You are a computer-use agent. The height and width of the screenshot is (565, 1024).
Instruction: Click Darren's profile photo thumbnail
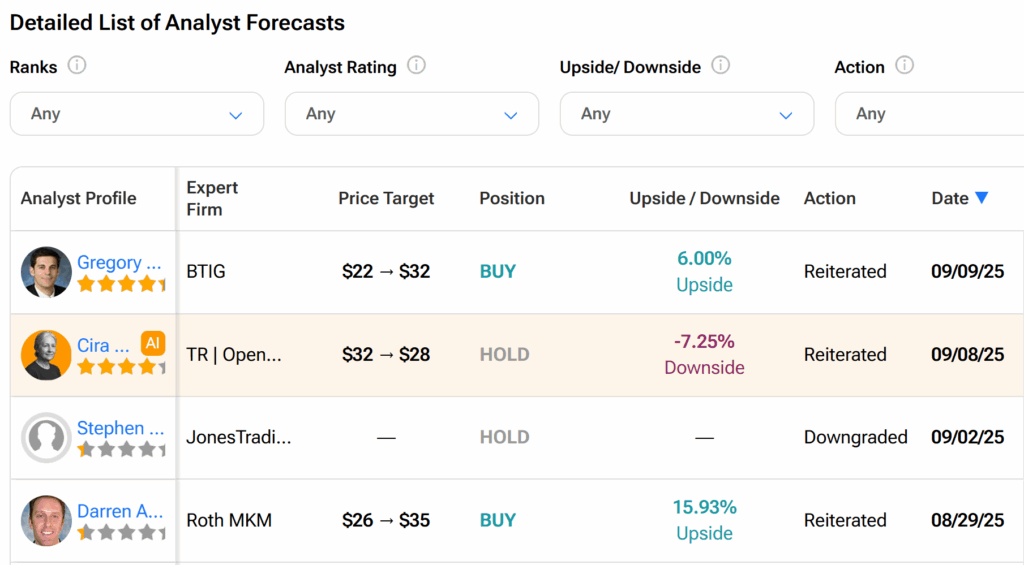pos(46,521)
